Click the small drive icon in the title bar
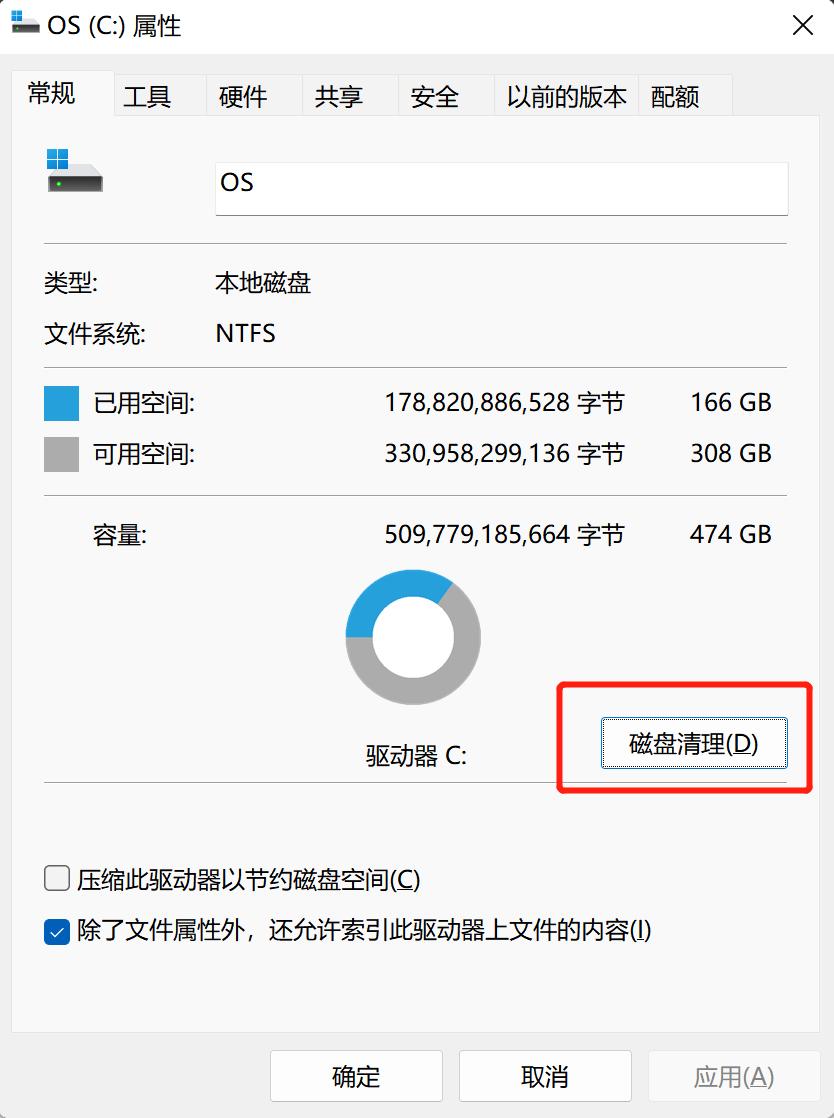Screen dimensions: 834x1118 [25, 25]
